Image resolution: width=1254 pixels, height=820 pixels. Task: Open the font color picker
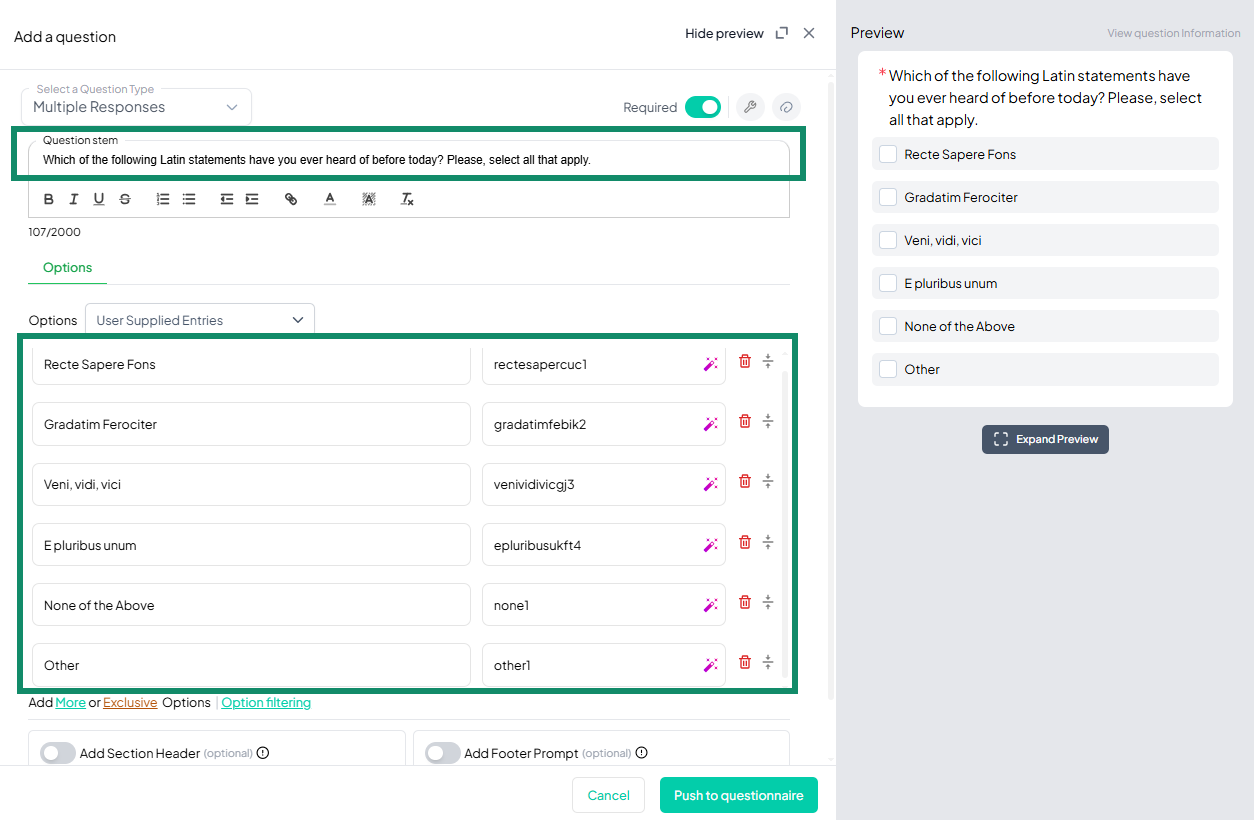pyautogui.click(x=329, y=198)
